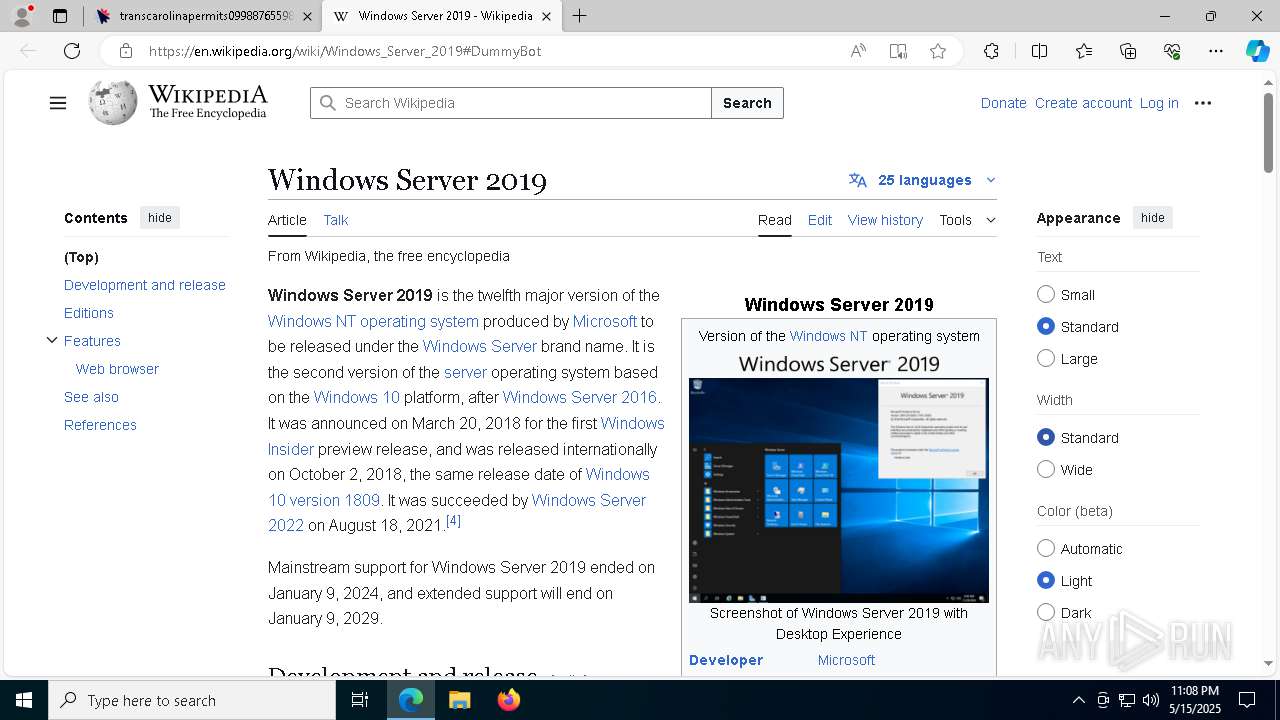Launch Firefox from taskbar
The image size is (1280, 720).
click(x=509, y=700)
